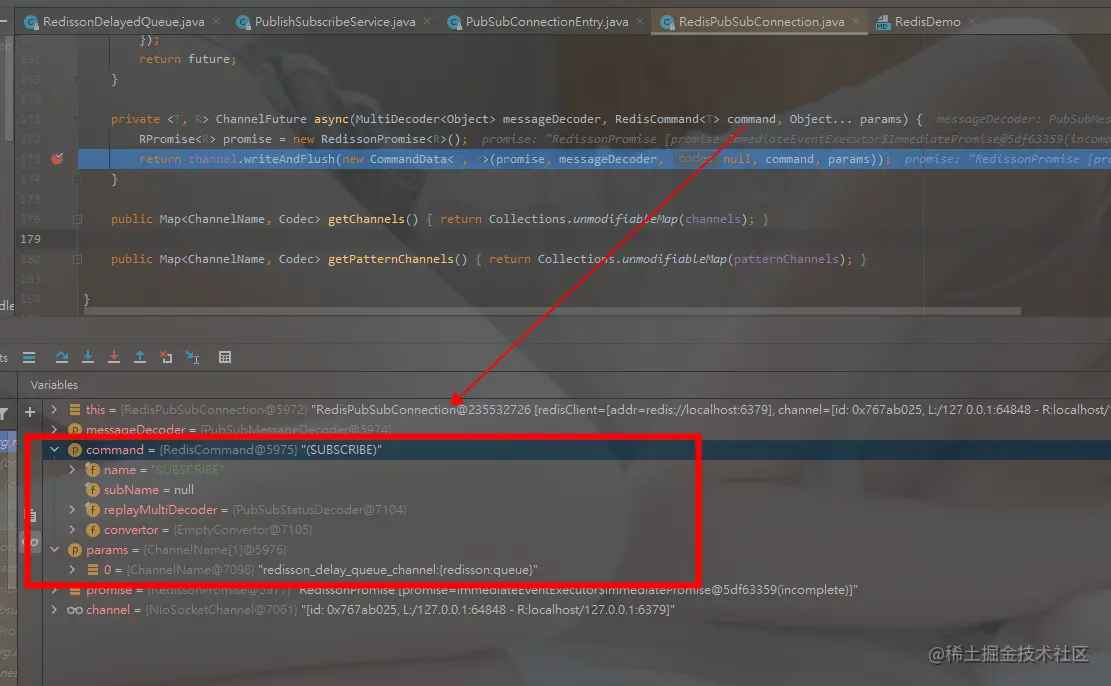
Task: Click the field icon beside convertor
Action: (92, 530)
